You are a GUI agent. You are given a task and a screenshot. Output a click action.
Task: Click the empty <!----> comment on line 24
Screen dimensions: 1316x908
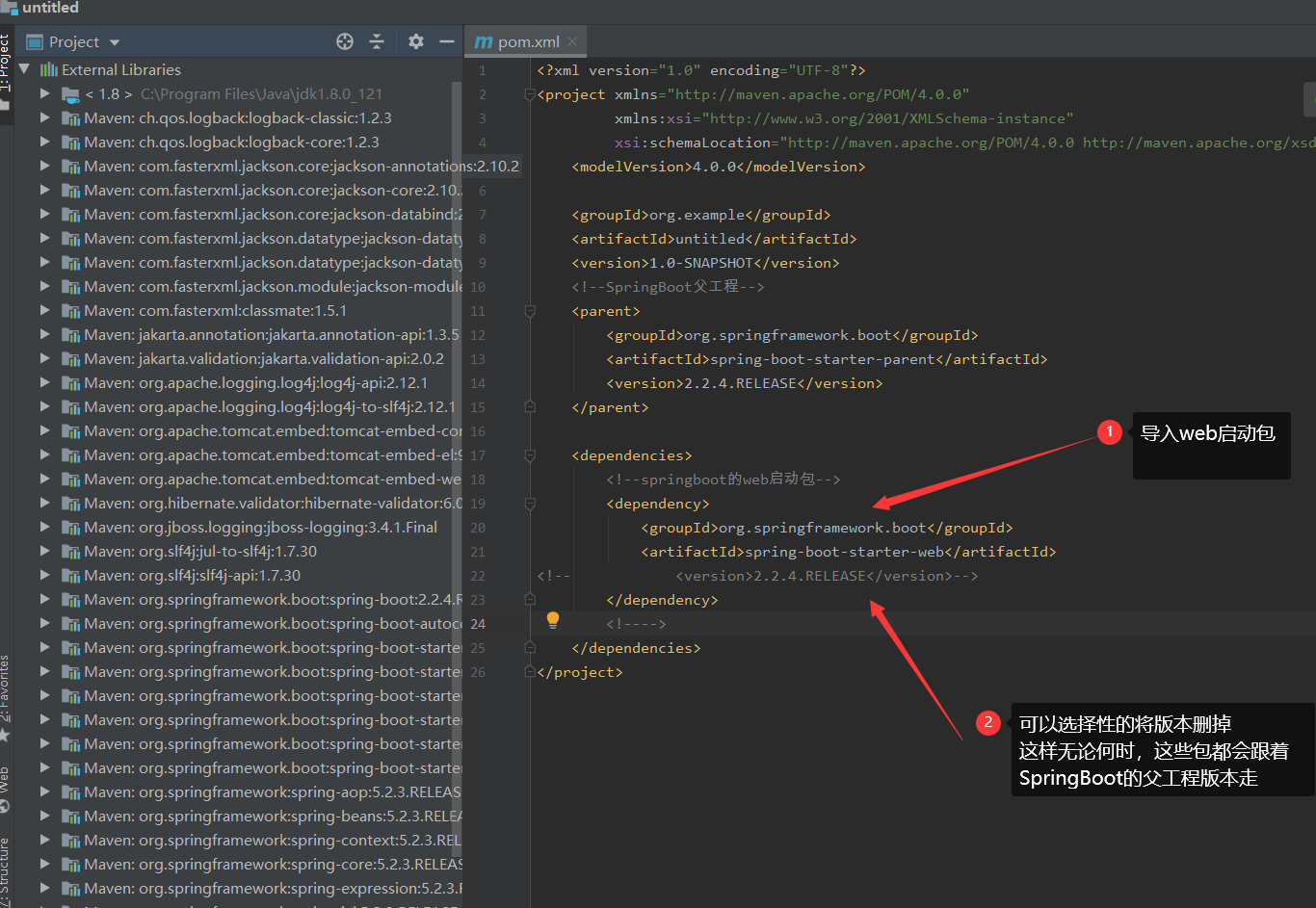coord(636,624)
